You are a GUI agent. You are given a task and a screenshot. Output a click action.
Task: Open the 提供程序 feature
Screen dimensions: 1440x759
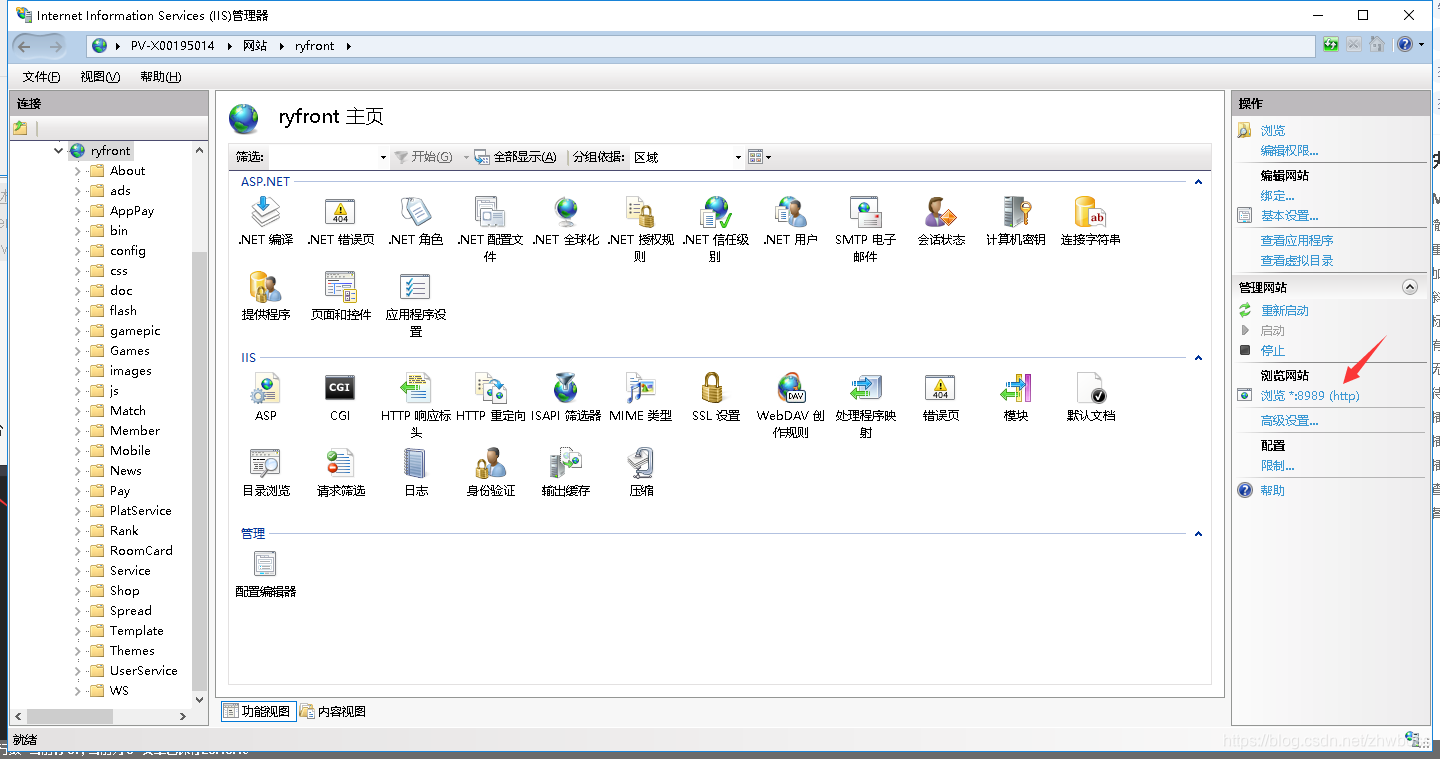tap(265, 296)
